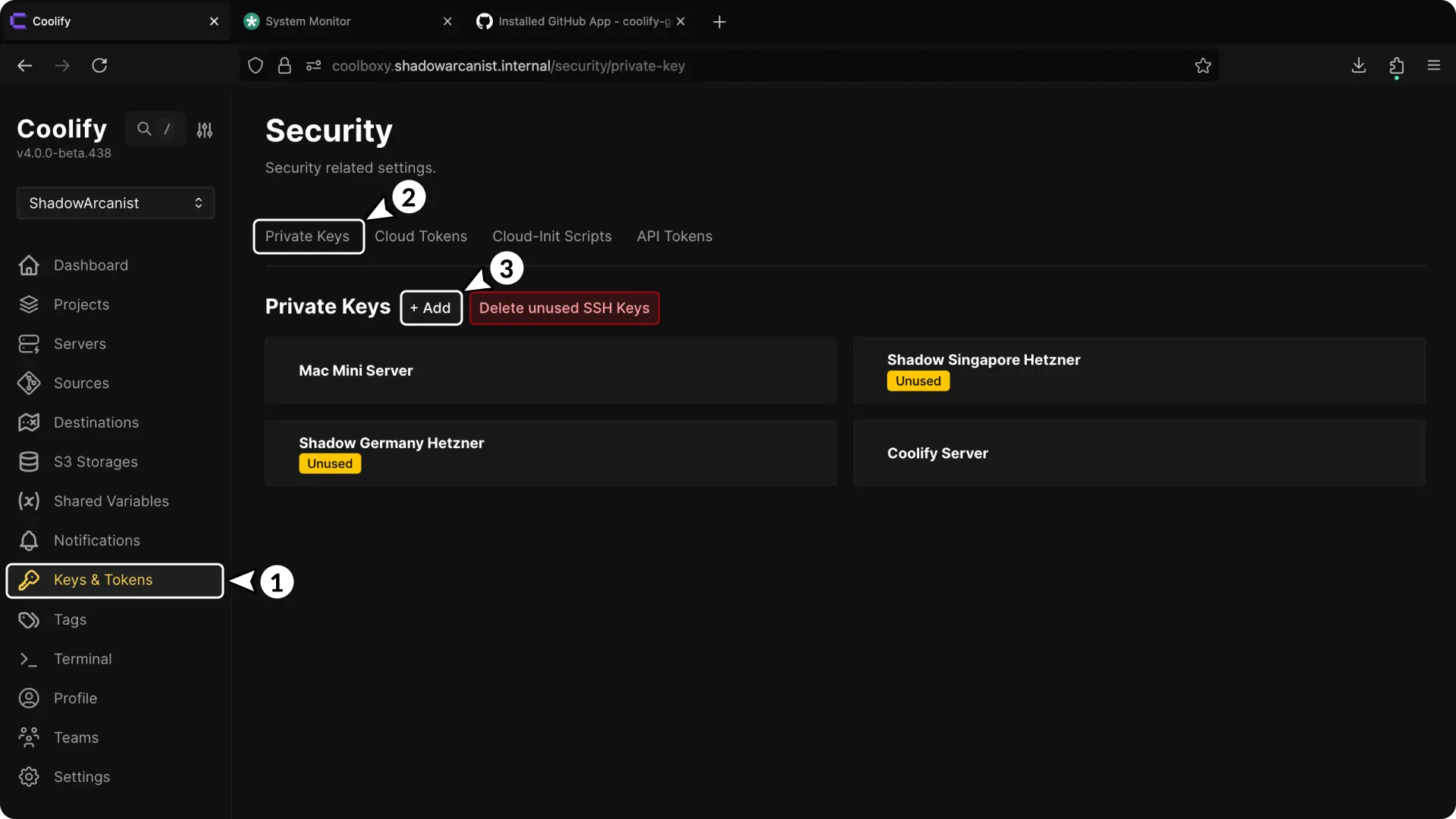1456x819 pixels.
Task: Click the Coolify search box
Action: coord(155,129)
